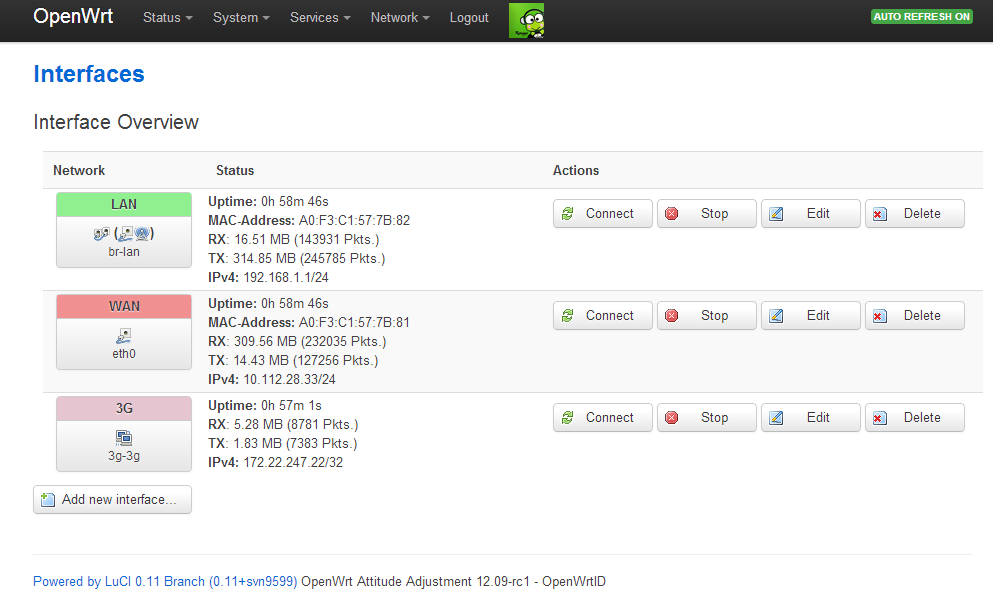Delete the WAN interface
Screen dimensions: 993x589
914,316
